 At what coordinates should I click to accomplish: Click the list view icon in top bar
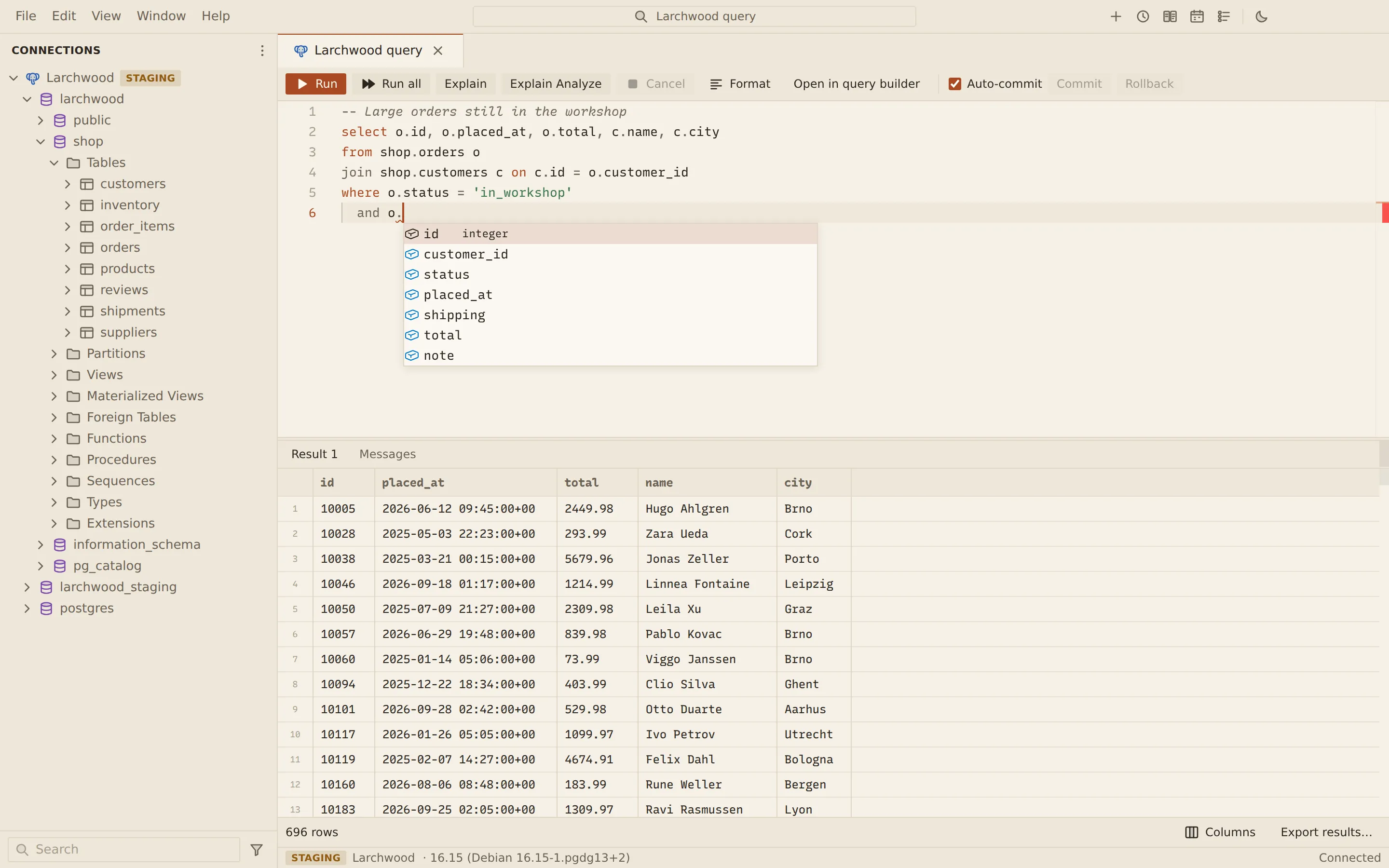point(1224,17)
